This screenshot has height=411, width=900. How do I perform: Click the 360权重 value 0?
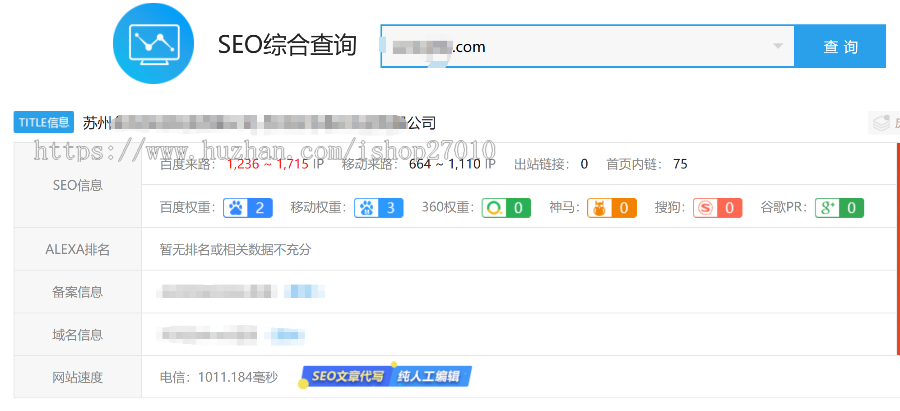coord(518,207)
